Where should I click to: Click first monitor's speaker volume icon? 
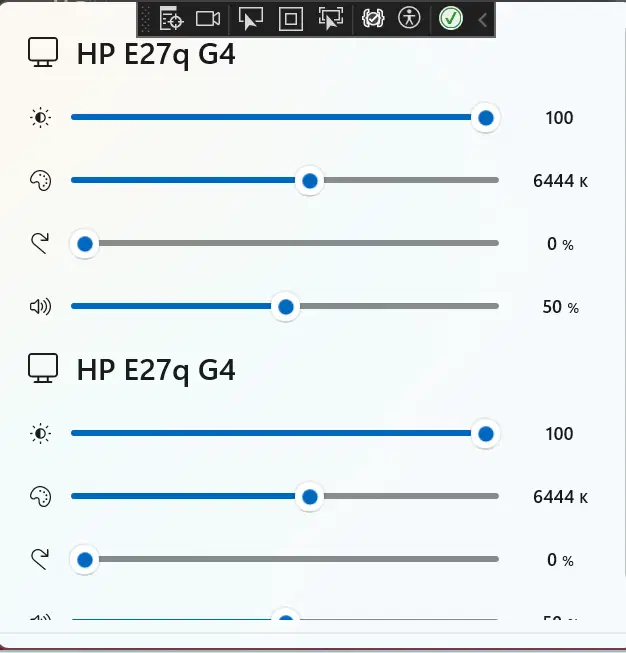tap(40, 307)
